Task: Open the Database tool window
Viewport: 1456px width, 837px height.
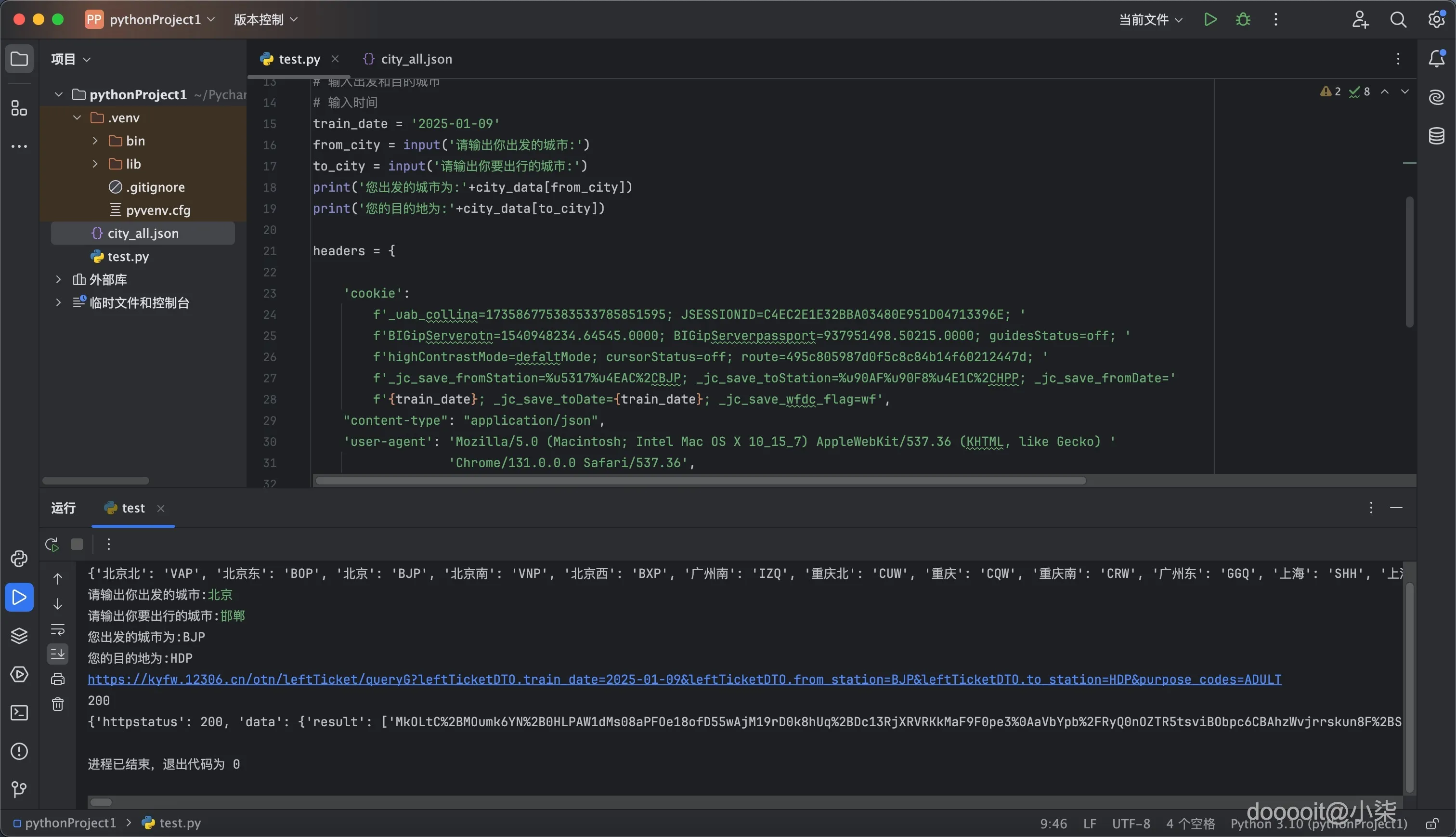Action: tap(1436, 136)
